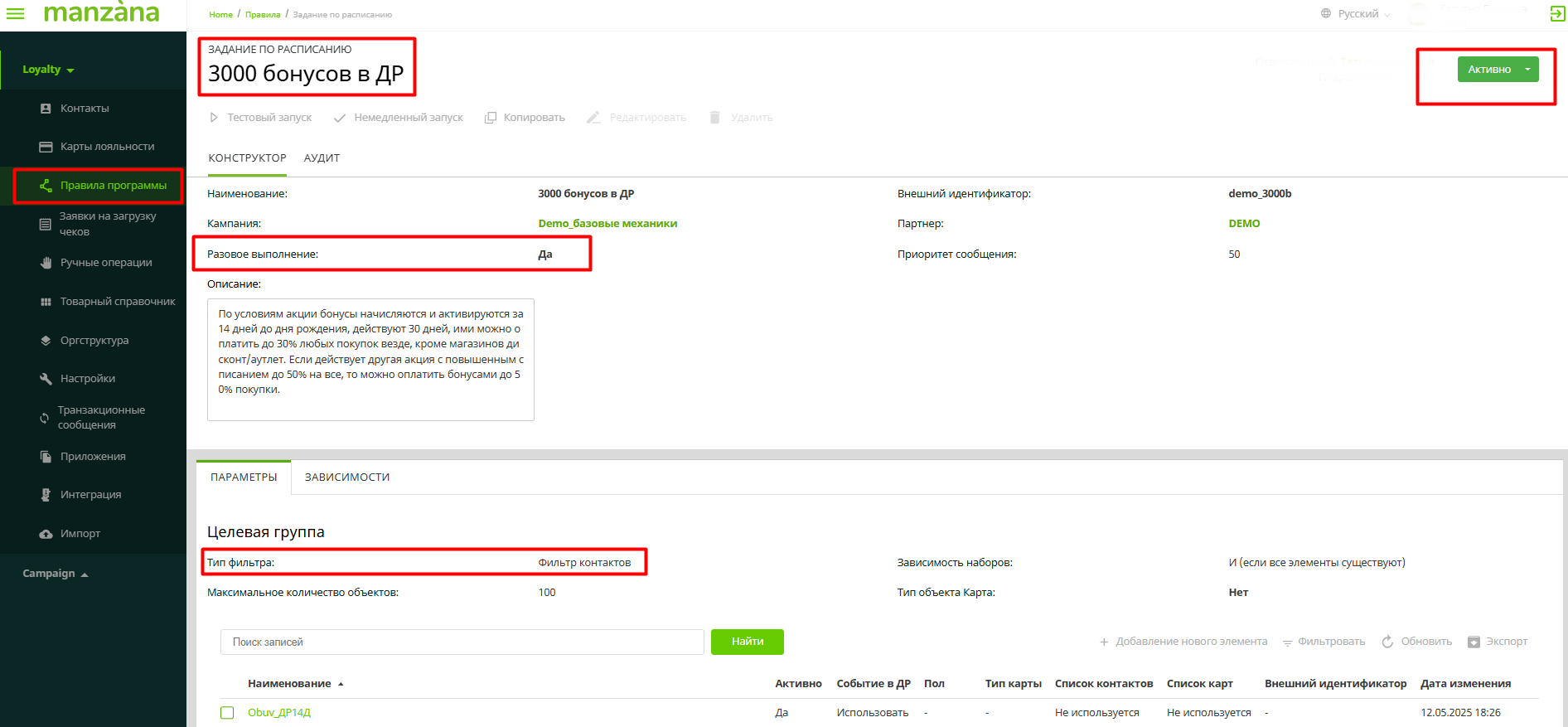Open the hamburger menu icon
This screenshot has height=727, width=1568.
pyautogui.click(x=15, y=13)
